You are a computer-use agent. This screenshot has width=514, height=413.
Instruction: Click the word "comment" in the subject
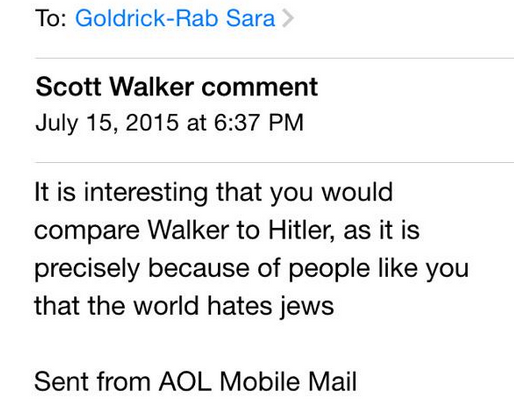(260, 88)
